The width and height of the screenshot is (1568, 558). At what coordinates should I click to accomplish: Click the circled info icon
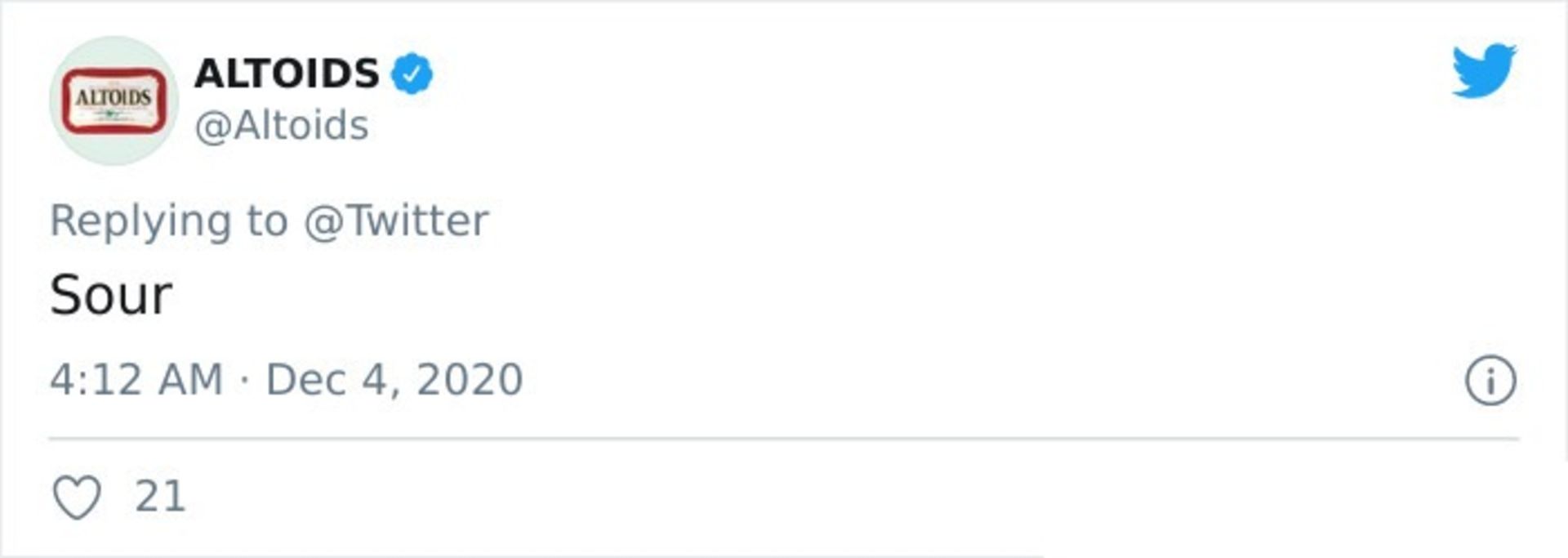(1490, 381)
